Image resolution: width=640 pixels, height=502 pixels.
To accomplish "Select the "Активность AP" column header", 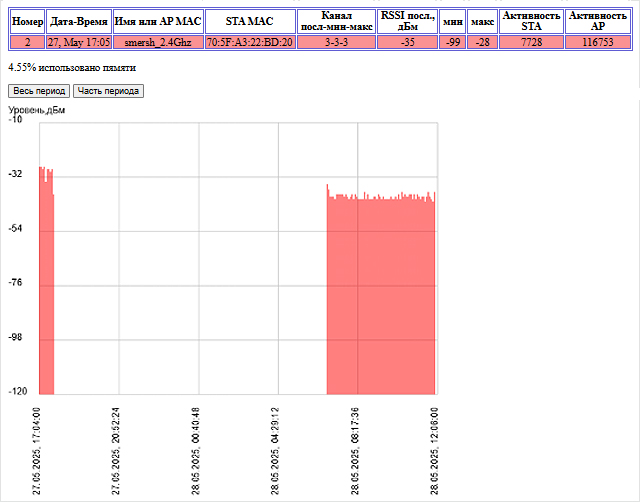I will point(598,21).
